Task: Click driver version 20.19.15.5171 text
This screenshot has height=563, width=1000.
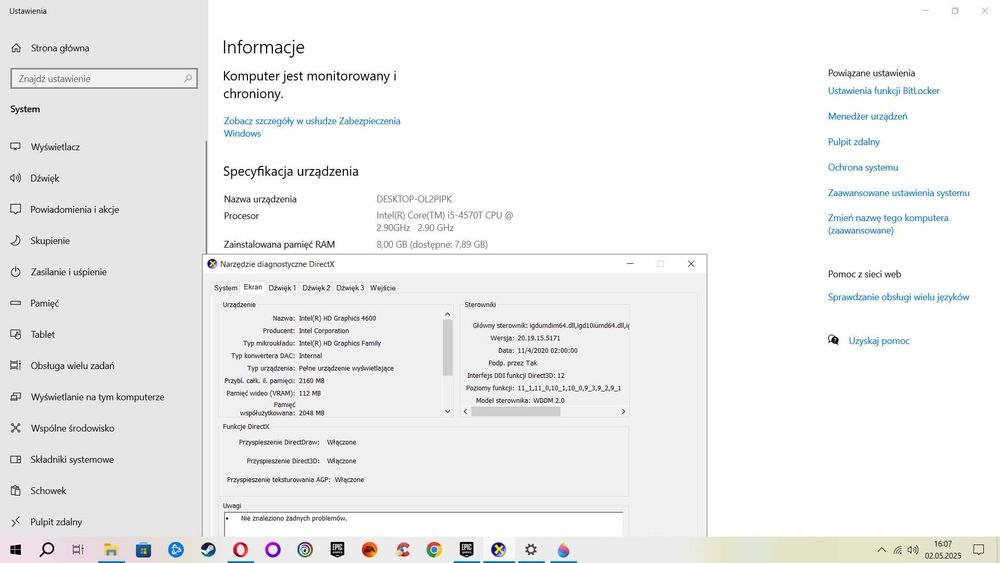Action: [538, 338]
